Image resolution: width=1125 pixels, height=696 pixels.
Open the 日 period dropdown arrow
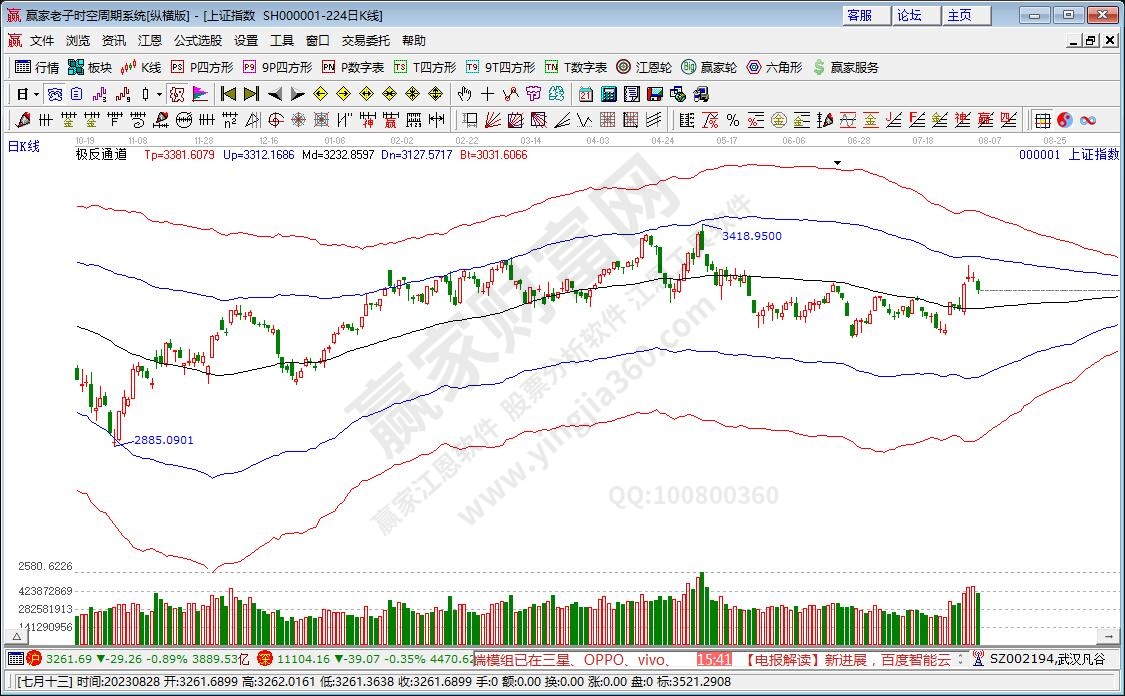click(37, 94)
